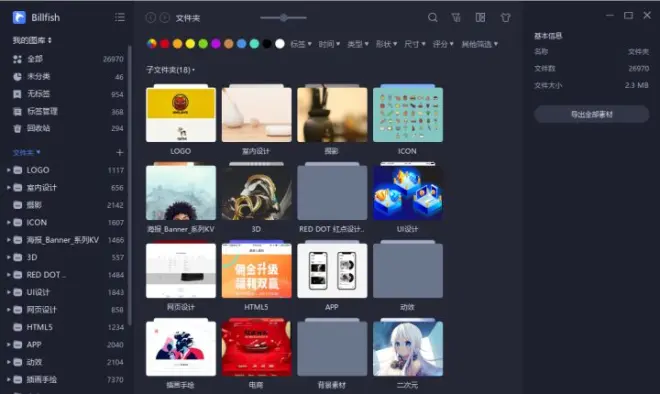The width and height of the screenshot is (660, 394).
Task: Filter by the orange color swatch
Action: [x=178, y=44]
